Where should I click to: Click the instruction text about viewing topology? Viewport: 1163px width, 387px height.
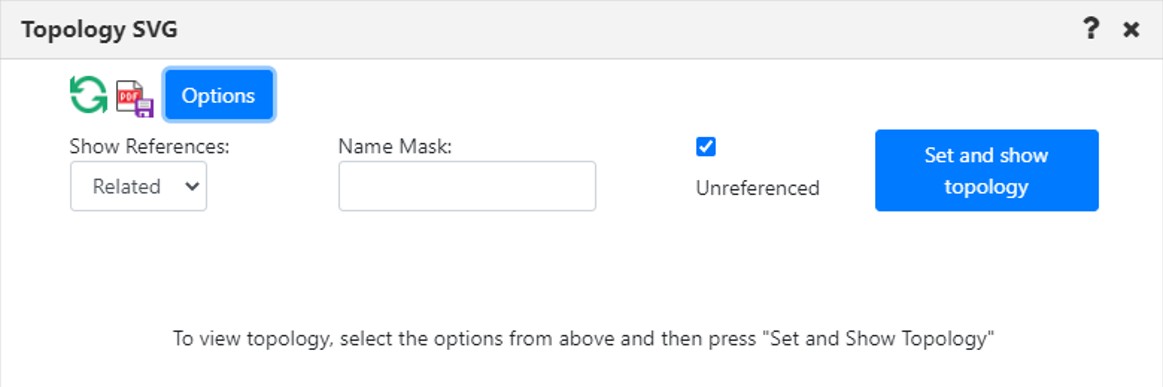coord(583,339)
